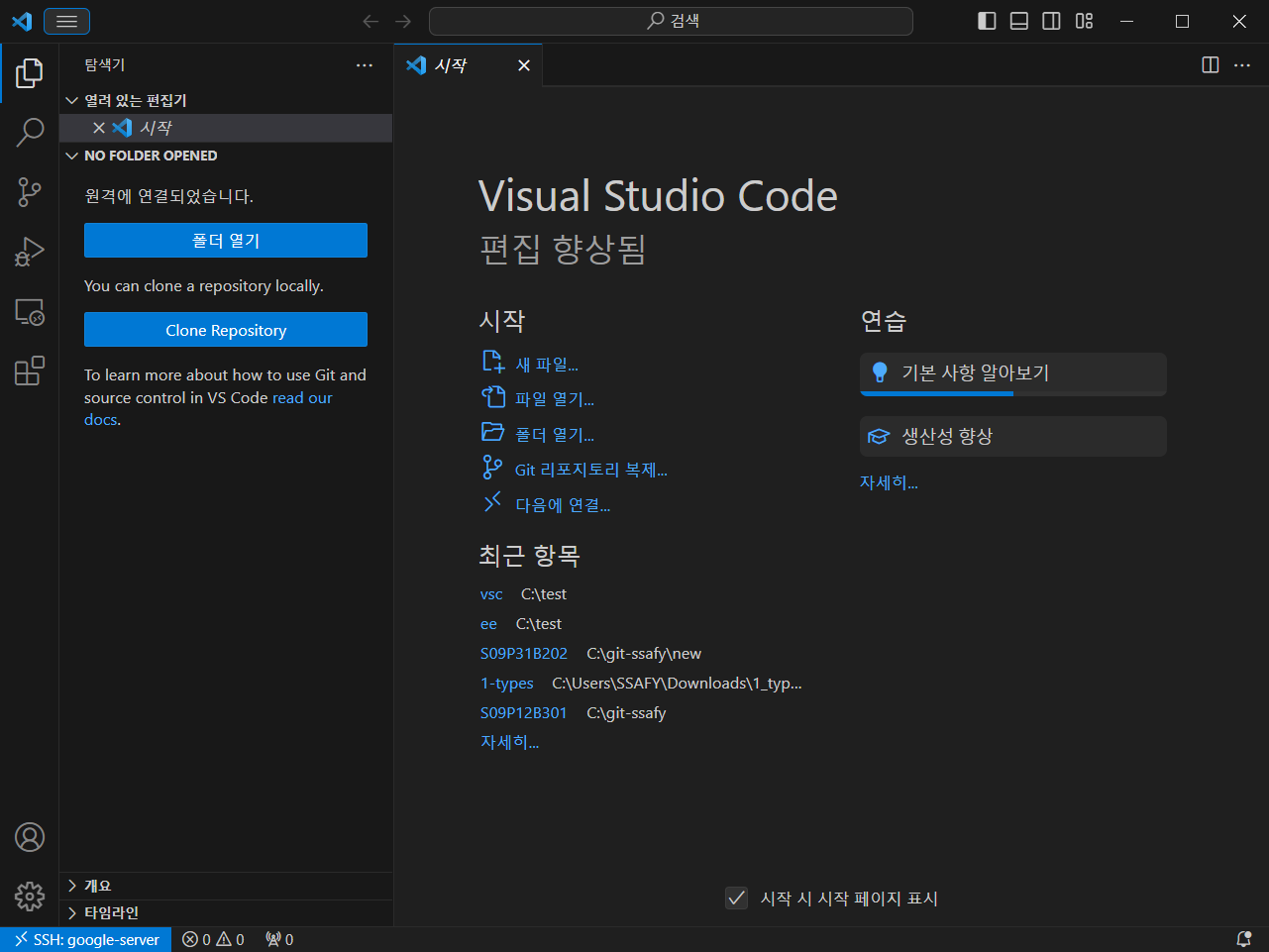
Task: Go forward with the right arrow
Action: 403,21
